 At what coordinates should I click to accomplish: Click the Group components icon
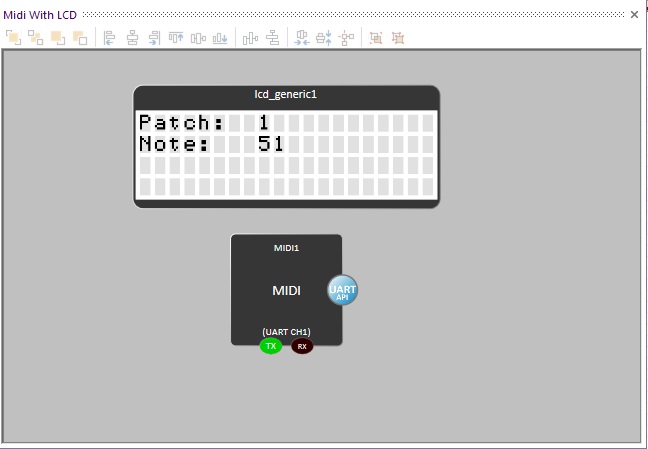pos(376,38)
